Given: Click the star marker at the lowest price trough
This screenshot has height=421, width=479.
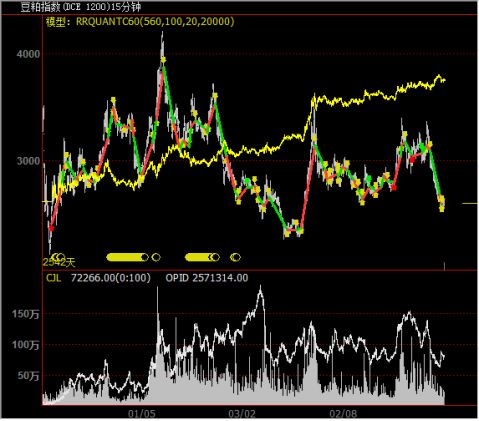Looking at the screenshot, I should coord(287,234).
